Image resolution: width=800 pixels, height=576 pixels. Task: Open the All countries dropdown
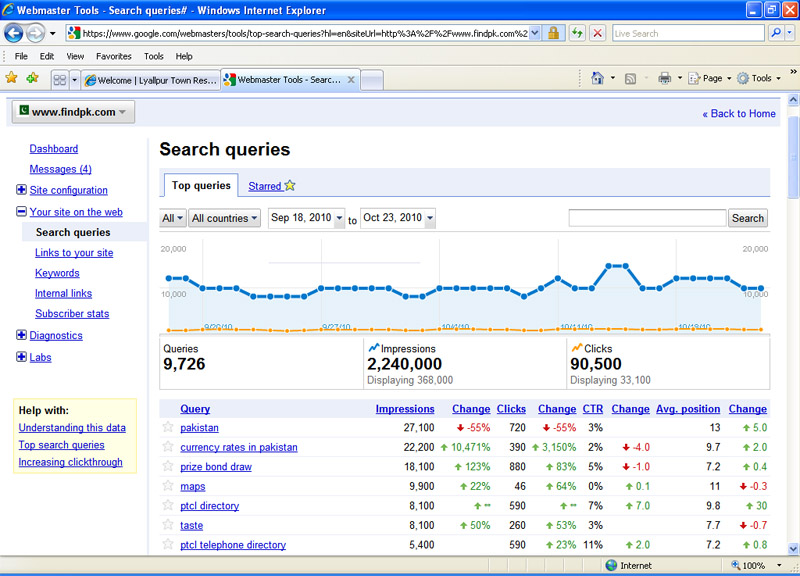[224, 218]
